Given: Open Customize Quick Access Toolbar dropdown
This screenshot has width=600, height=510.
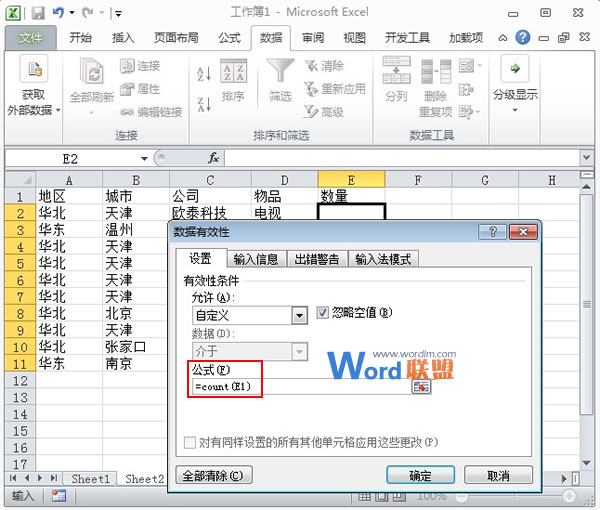Looking at the screenshot, I should pos(118,14).
